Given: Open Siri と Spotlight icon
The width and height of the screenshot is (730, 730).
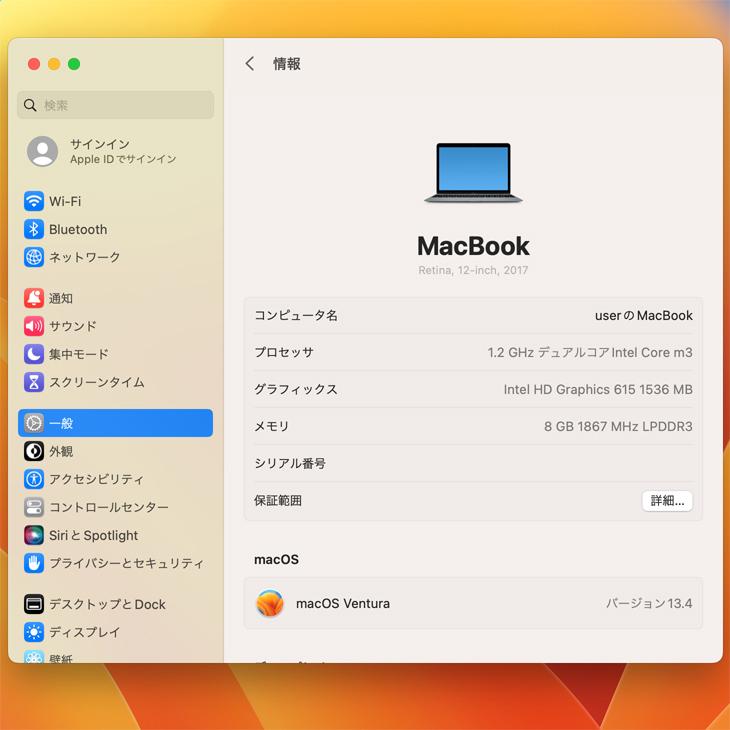Looking at the screenshot, I should [x=34, y=535].
